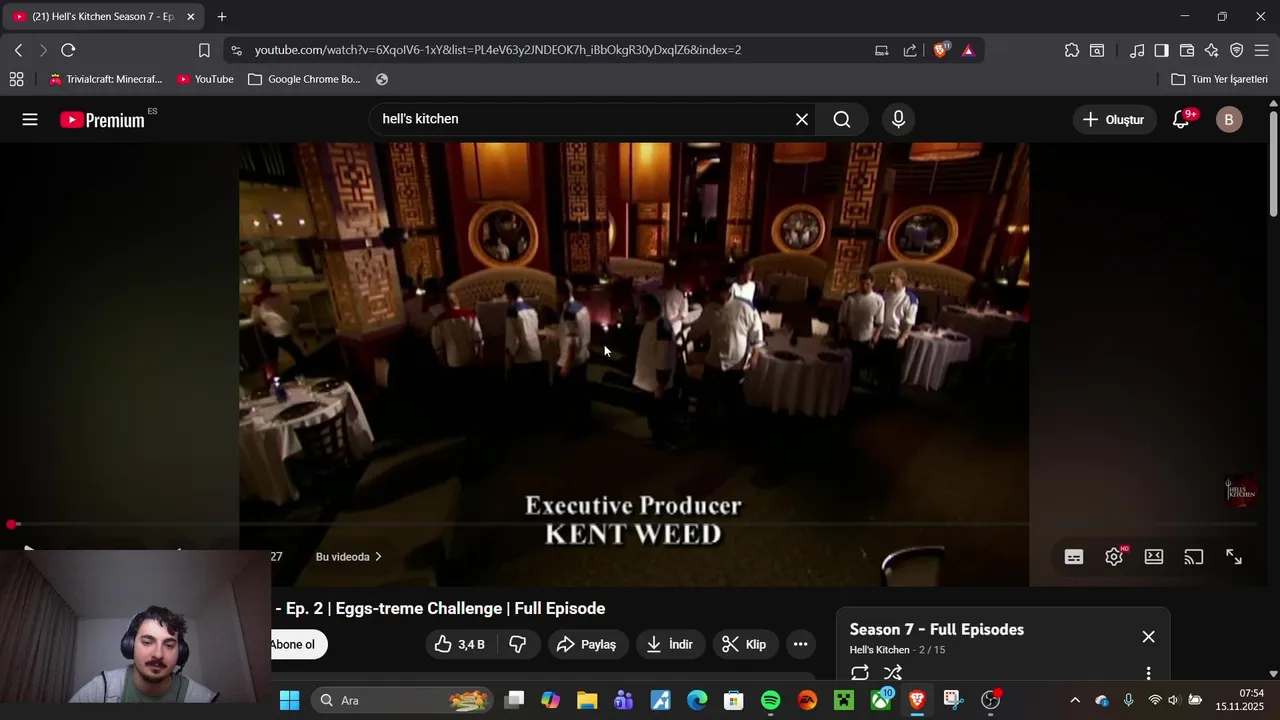The height and width of the screenshot is (720, 1280).
Task: Open Brave Wallet icon
Action: (1187, 50)
